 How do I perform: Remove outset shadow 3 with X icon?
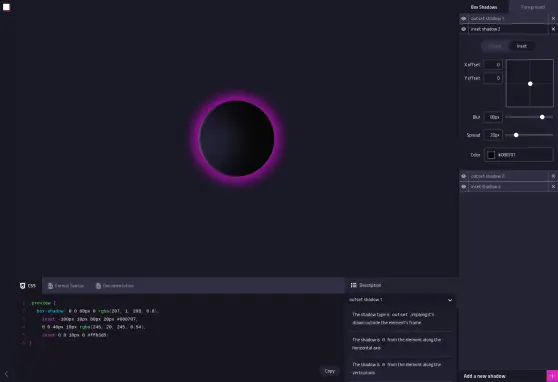coord(553,176)
